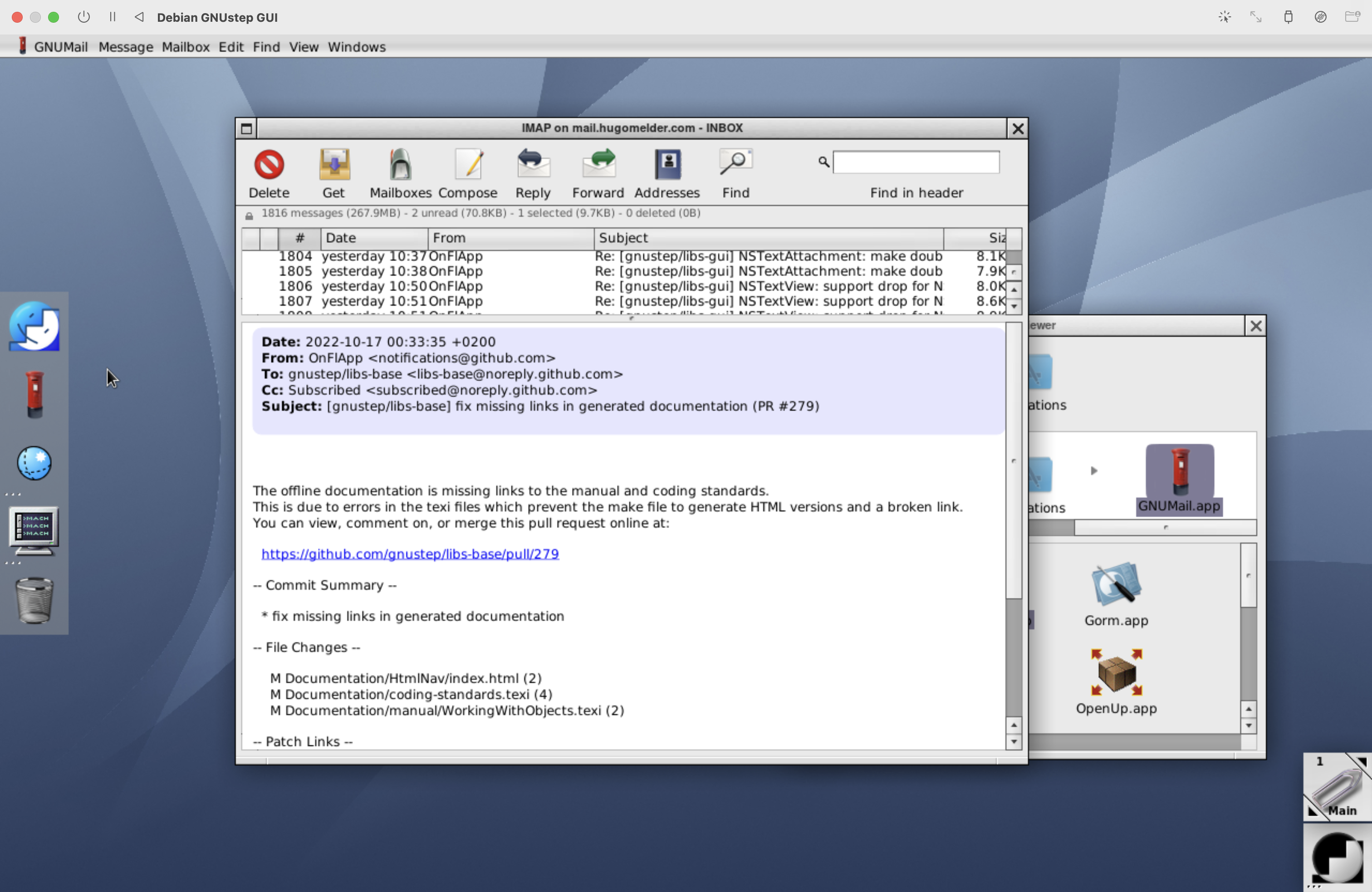Sort messages by the Subject column
This screenshot has height=892, width=1372.
point(622,238)
